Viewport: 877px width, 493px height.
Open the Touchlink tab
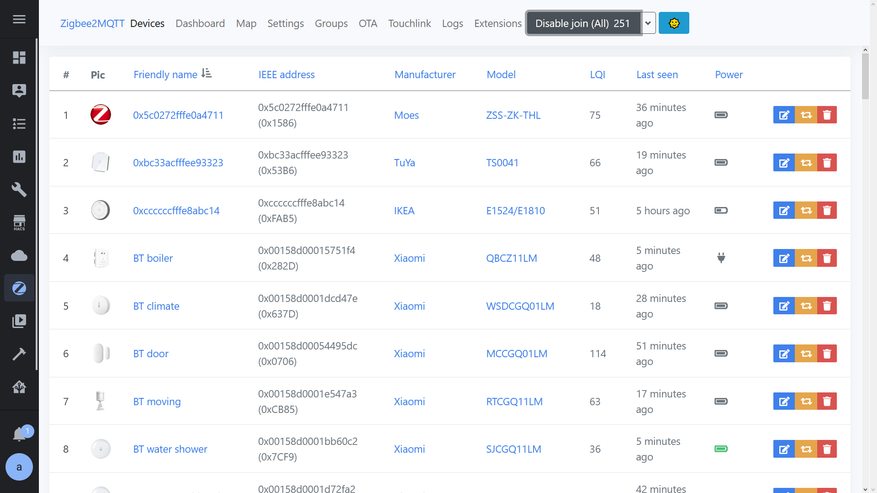[409, 24]
